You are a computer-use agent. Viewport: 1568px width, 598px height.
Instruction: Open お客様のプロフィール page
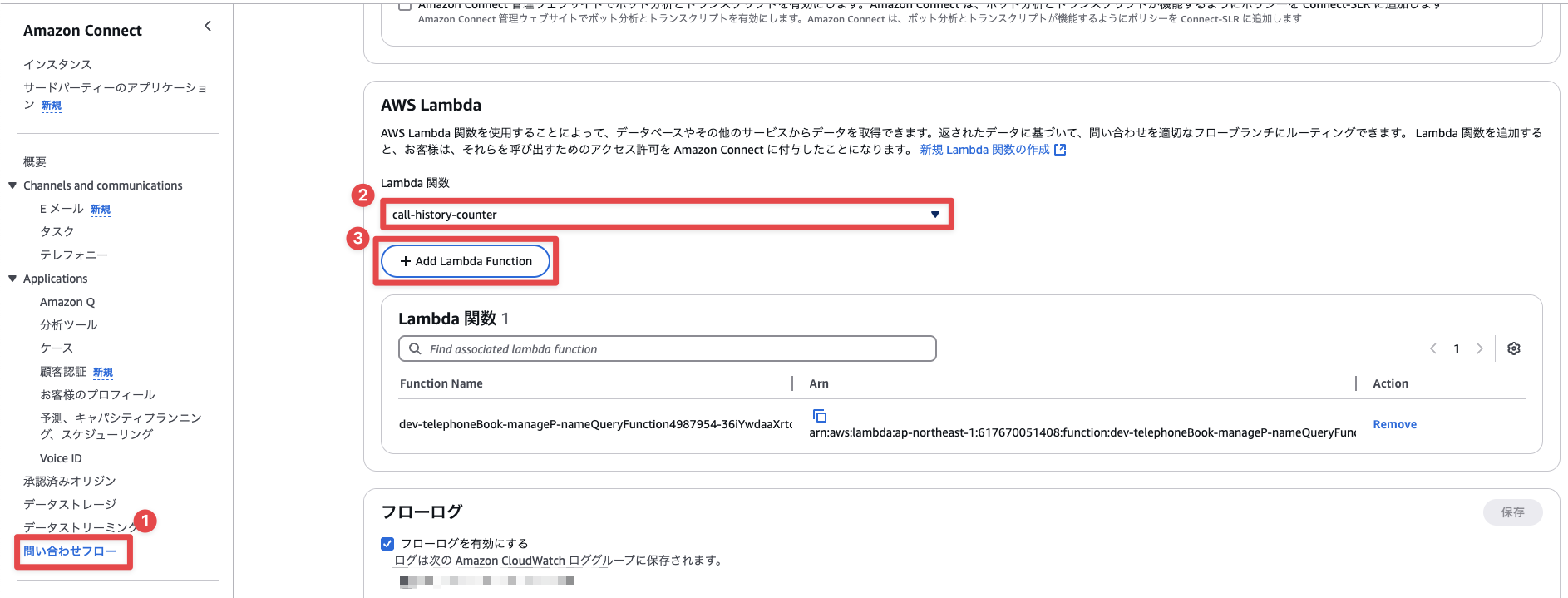(97, 395)
